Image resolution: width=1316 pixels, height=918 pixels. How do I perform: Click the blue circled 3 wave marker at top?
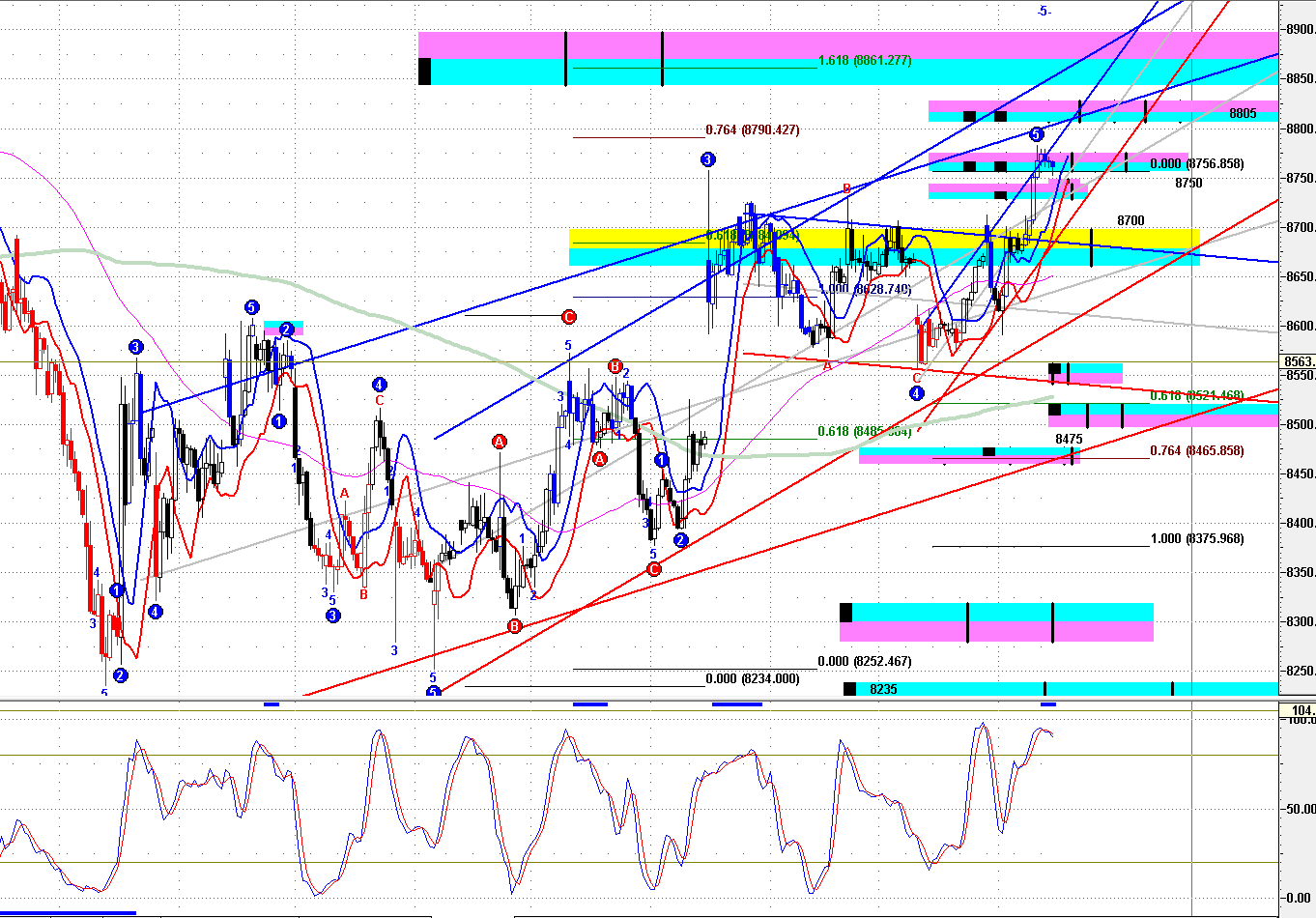[x=708, y=159]
